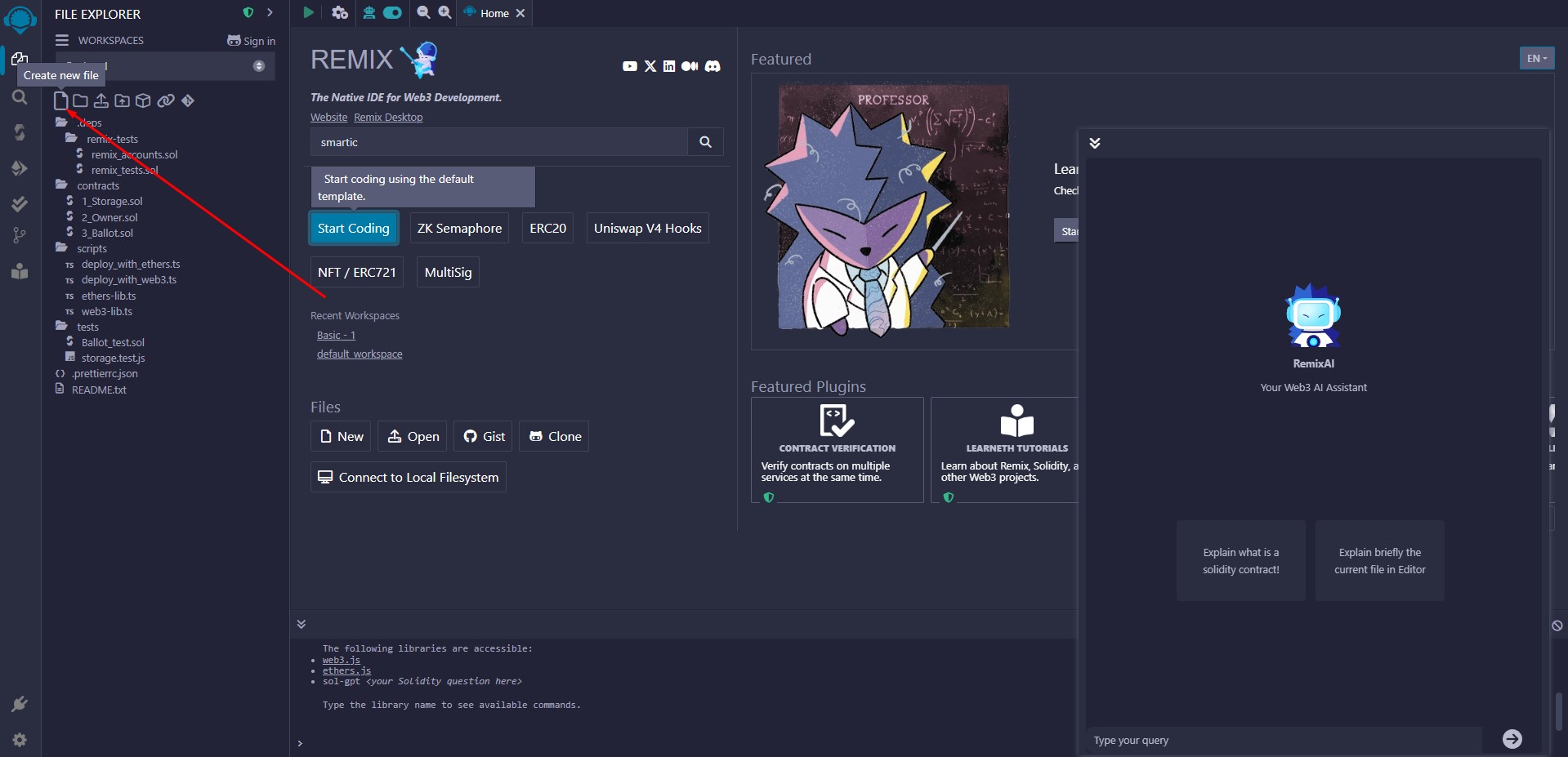
Task: Open the Solidity compiler sidebar icon
Action: [x=20, y=132]
